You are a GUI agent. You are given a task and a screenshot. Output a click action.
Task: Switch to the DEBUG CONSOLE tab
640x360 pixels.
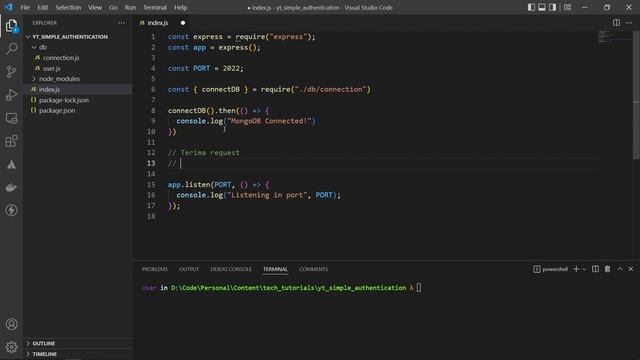click(231, 269)
